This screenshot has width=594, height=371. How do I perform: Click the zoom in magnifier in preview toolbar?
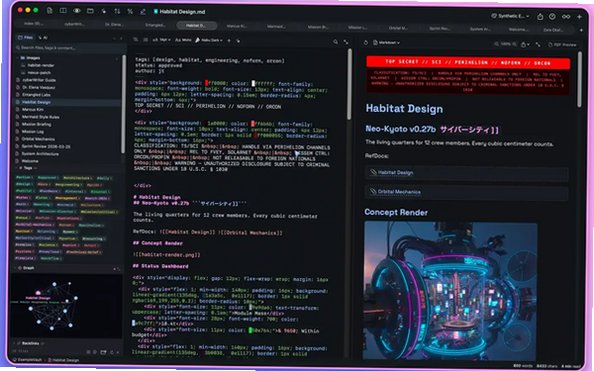pyautogui.click(x=514, y=44)
